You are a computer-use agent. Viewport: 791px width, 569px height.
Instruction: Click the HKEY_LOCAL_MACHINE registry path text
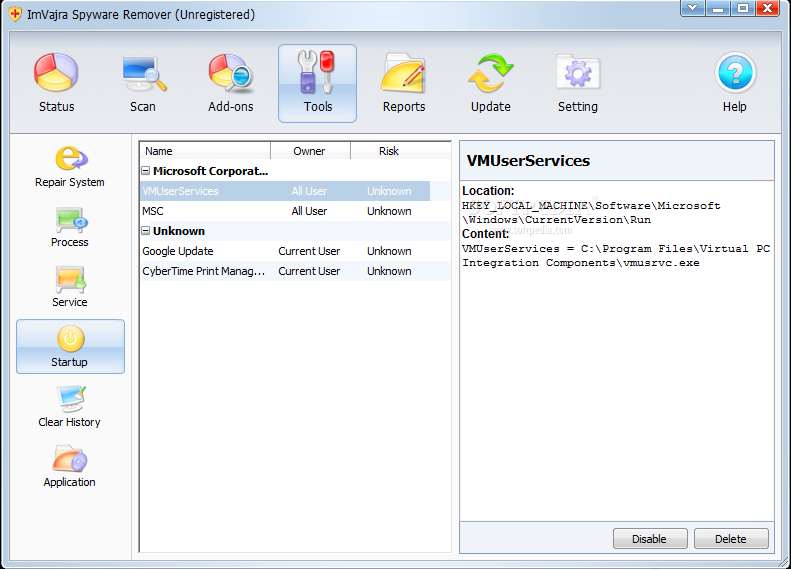tap(591, 212)
